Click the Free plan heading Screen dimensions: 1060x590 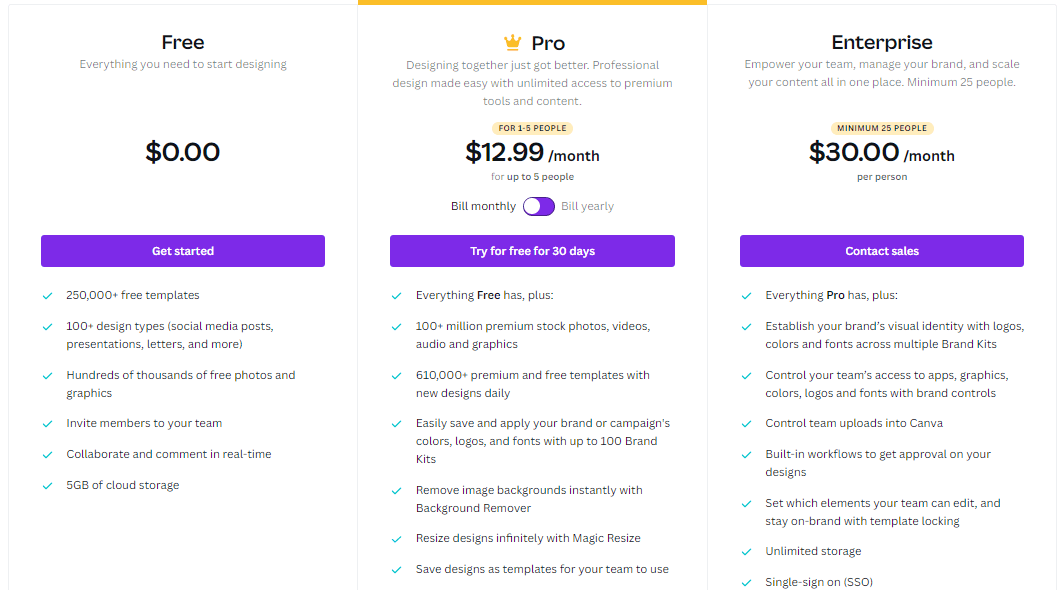point(183,42)
